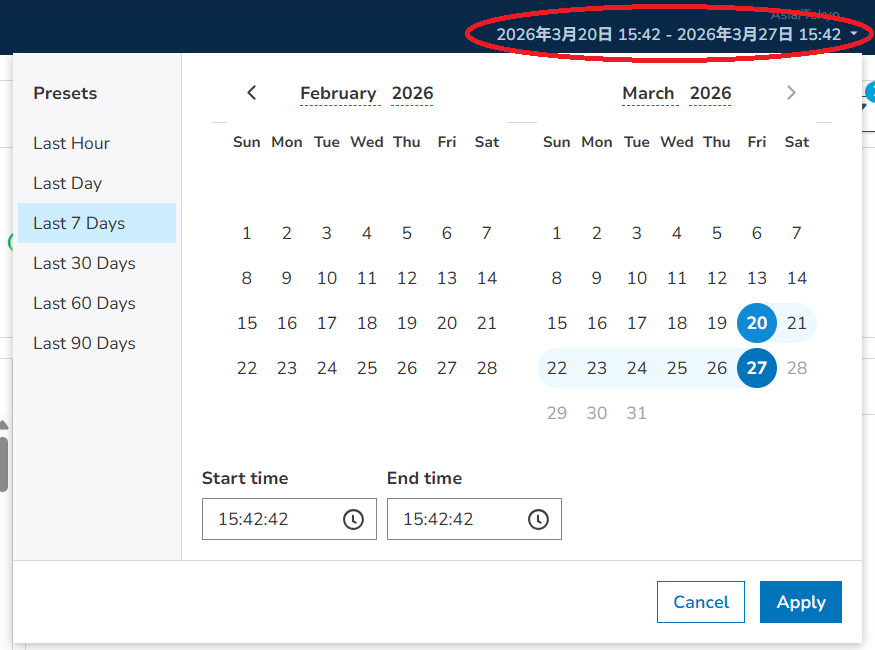Click the Start time input field
The image size is (875, 650).
[x=270, y=519]
